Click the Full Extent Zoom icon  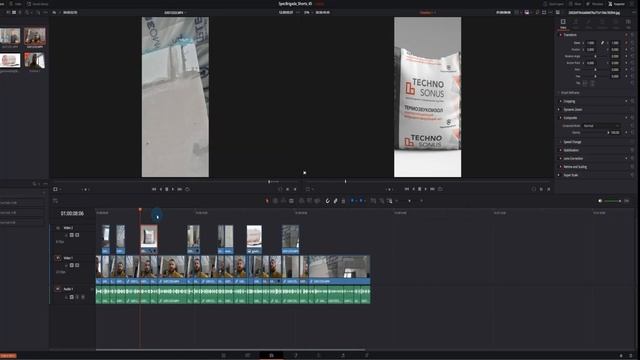tap(373, 201)
